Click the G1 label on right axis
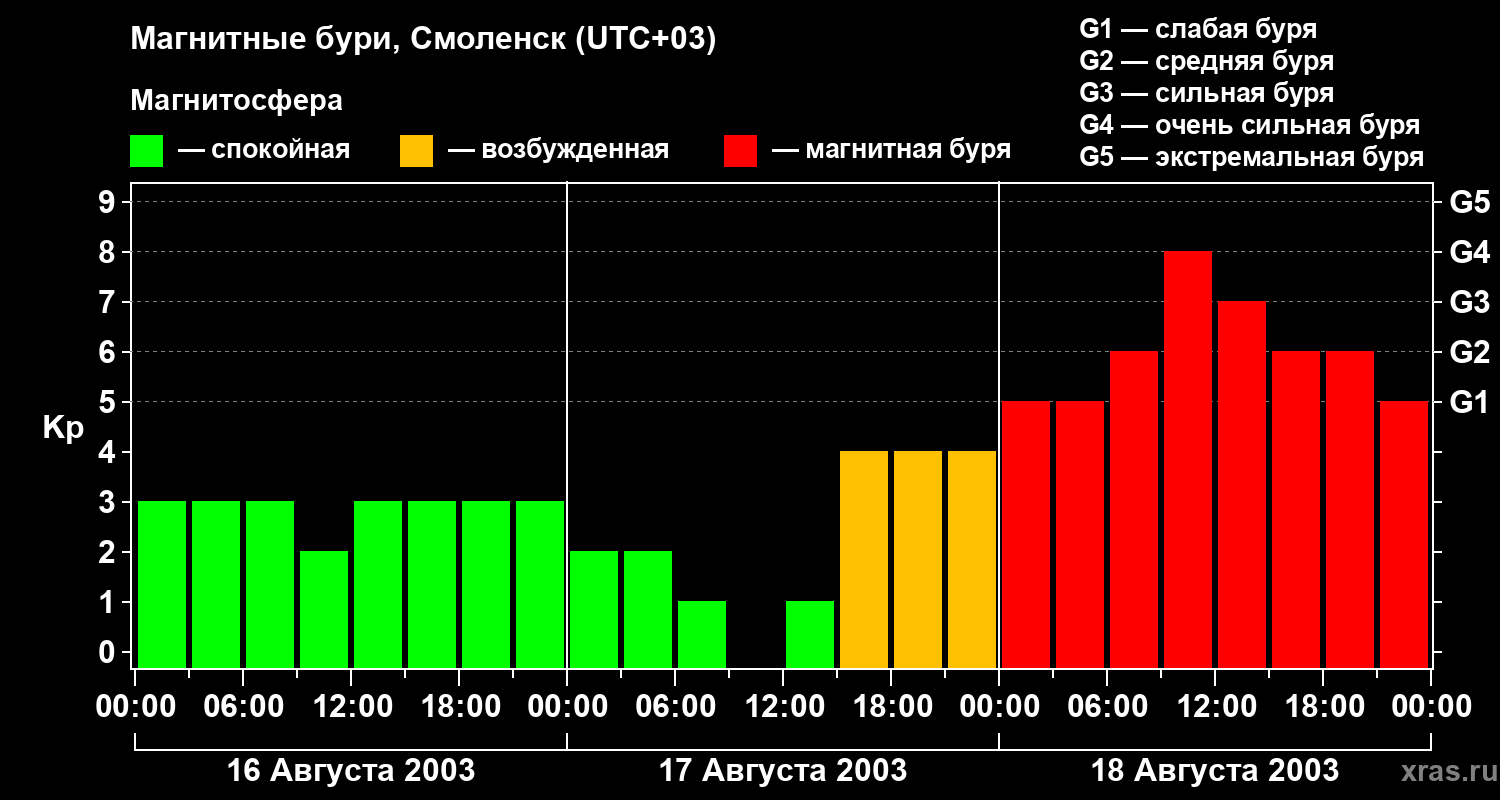 [x=1470, y=402]
